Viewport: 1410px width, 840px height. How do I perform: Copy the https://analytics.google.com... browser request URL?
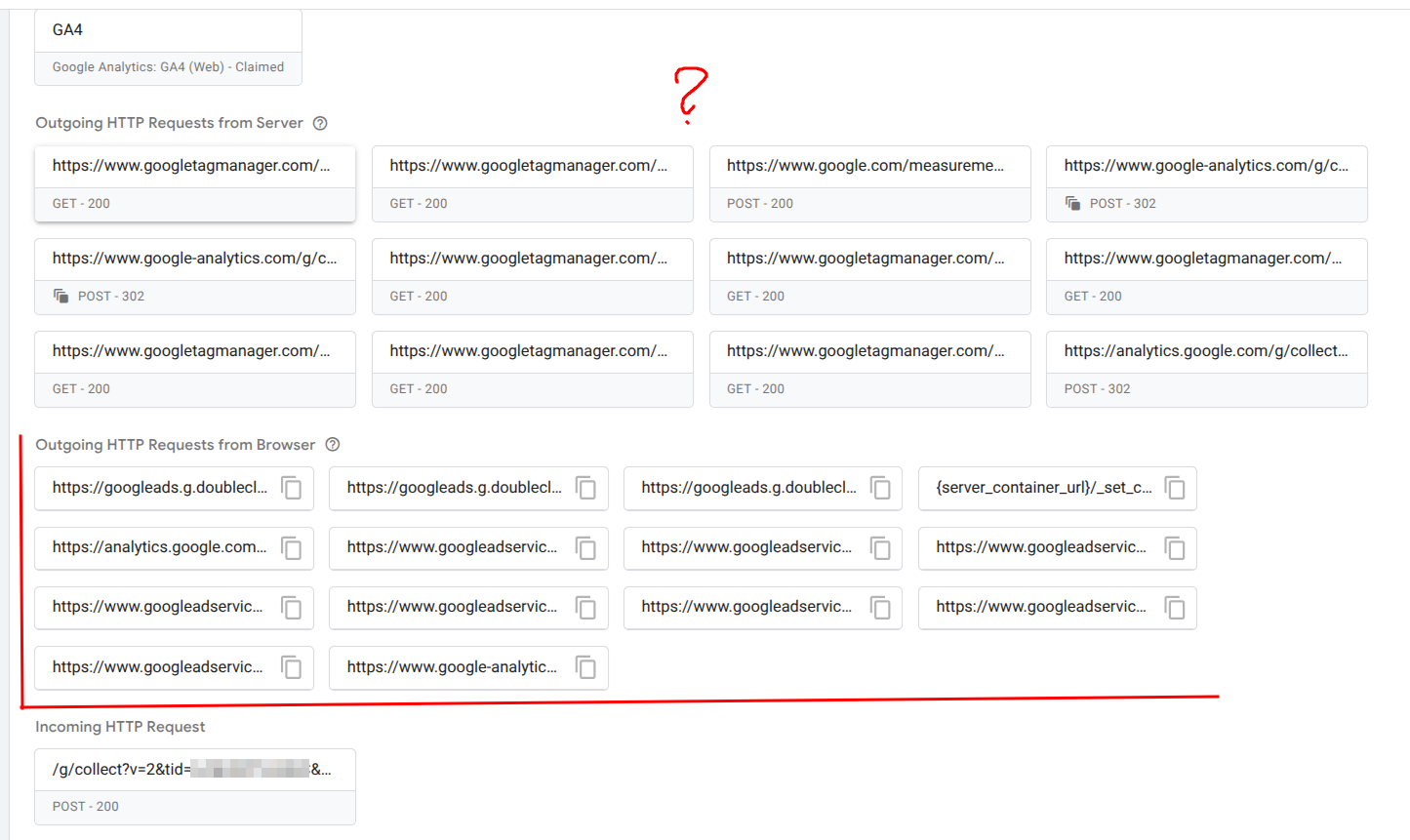click(x=292, y=548)
